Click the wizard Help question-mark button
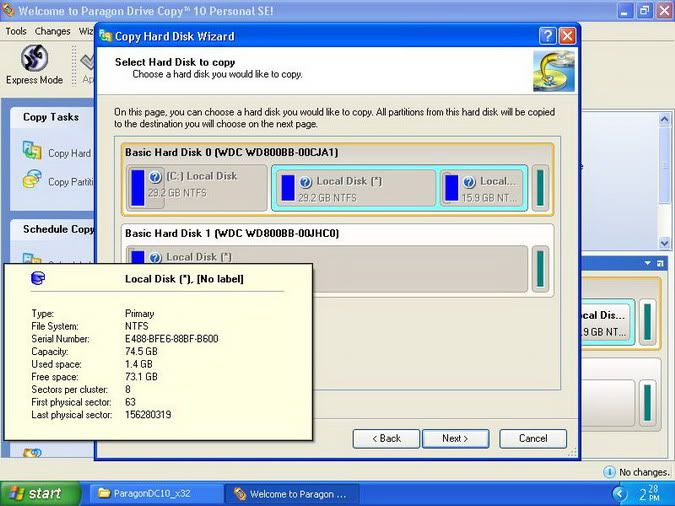The width and height of the screenshot is (675, 506). point(547,36)
